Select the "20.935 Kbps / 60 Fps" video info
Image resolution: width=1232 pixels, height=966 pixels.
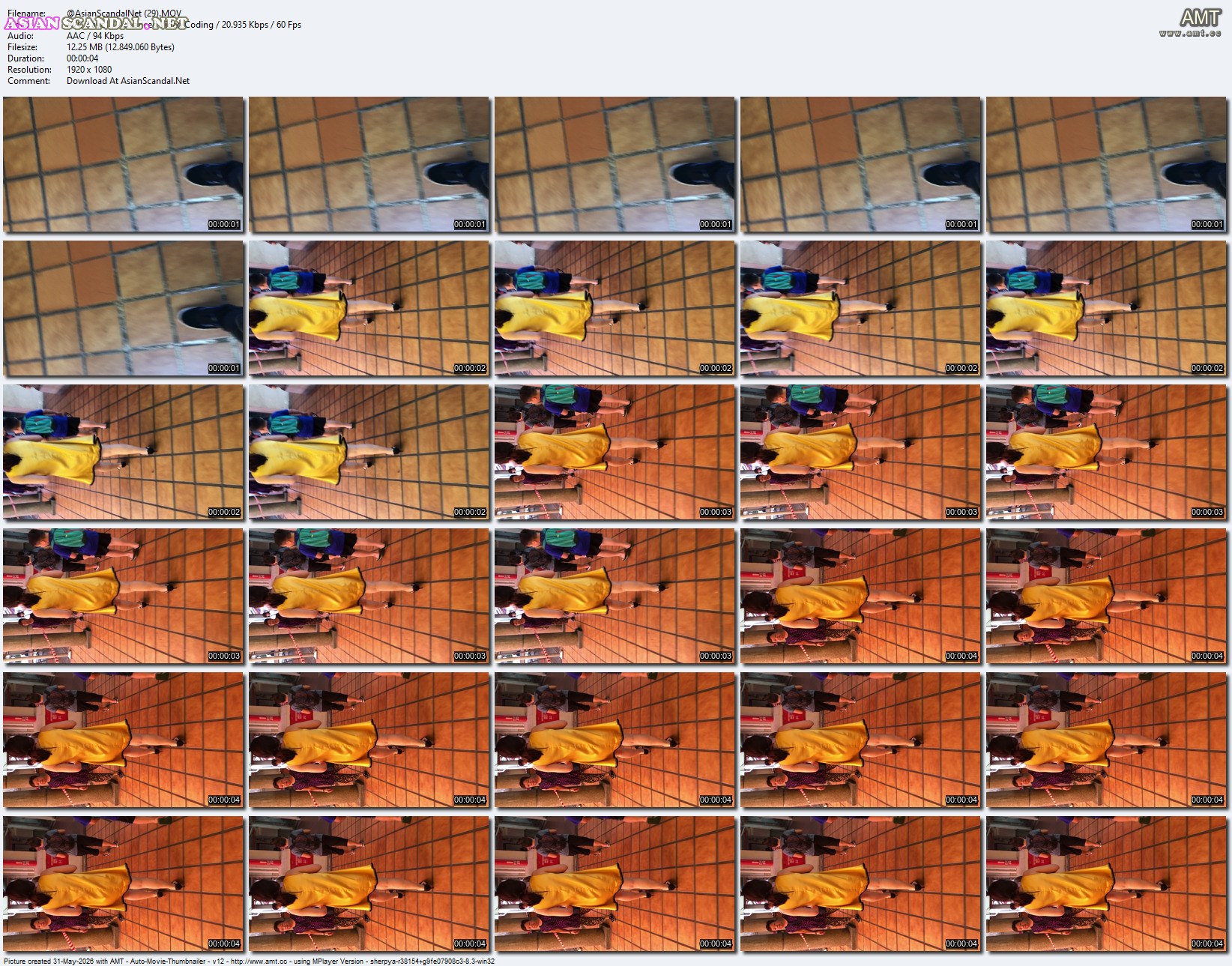pos(262,25)
